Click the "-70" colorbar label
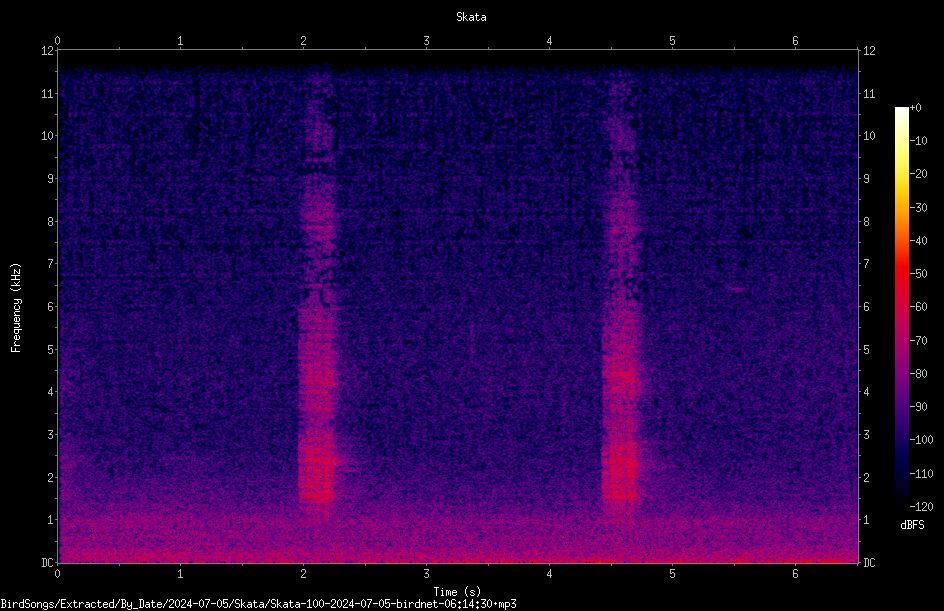 918,341
